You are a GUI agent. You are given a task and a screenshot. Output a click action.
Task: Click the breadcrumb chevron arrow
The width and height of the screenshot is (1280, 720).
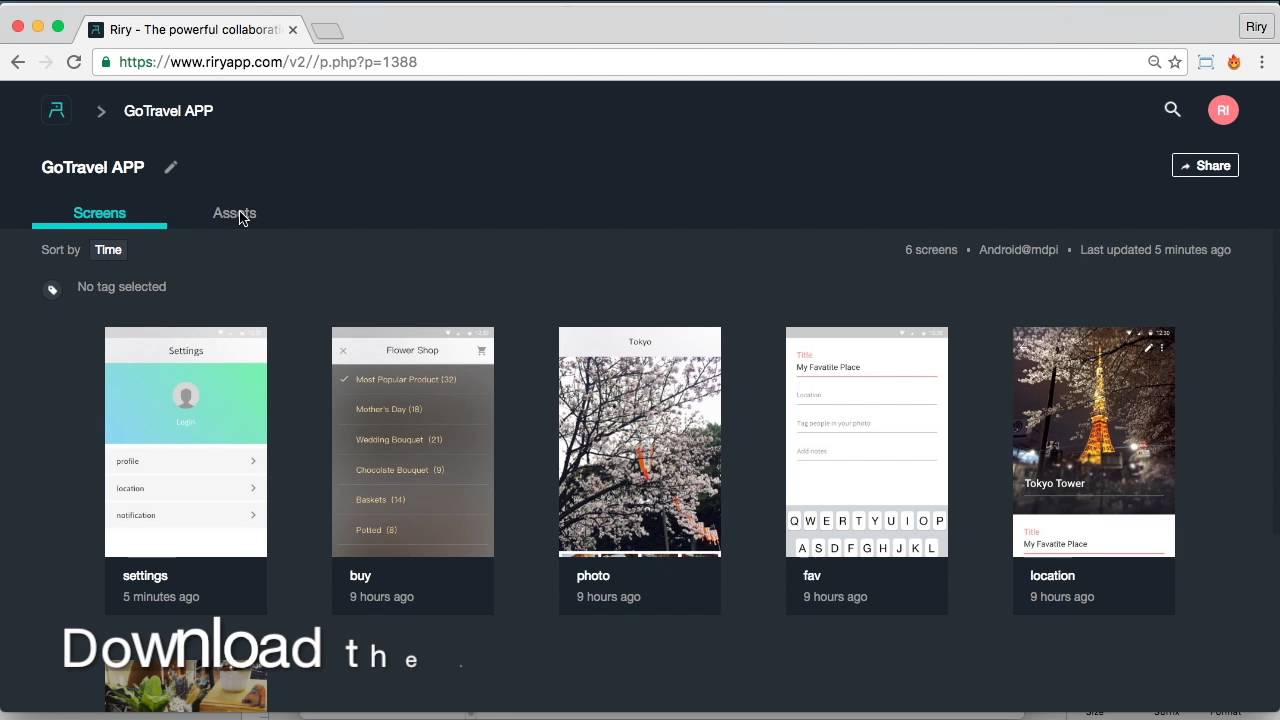coord(101,111)
